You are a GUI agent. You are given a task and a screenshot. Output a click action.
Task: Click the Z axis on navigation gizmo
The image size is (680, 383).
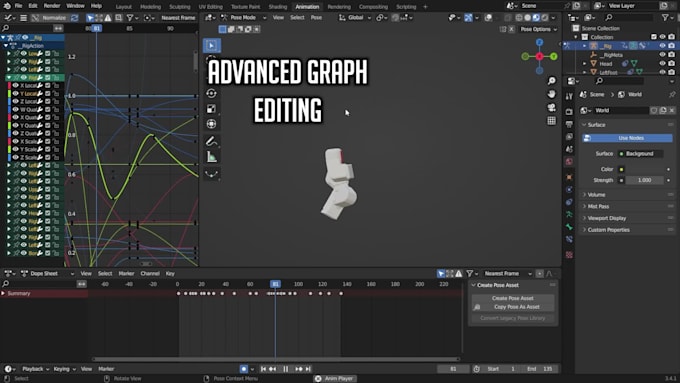coord(539,42)
